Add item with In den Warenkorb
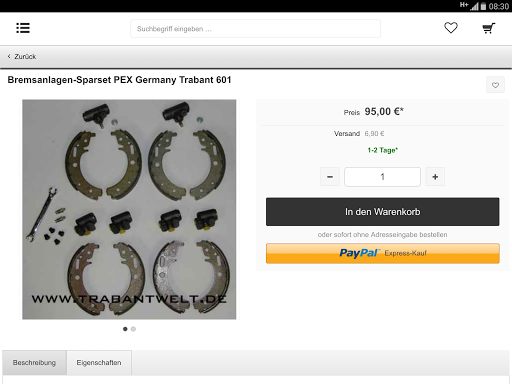The image size is (512, 384). [383, 212]
